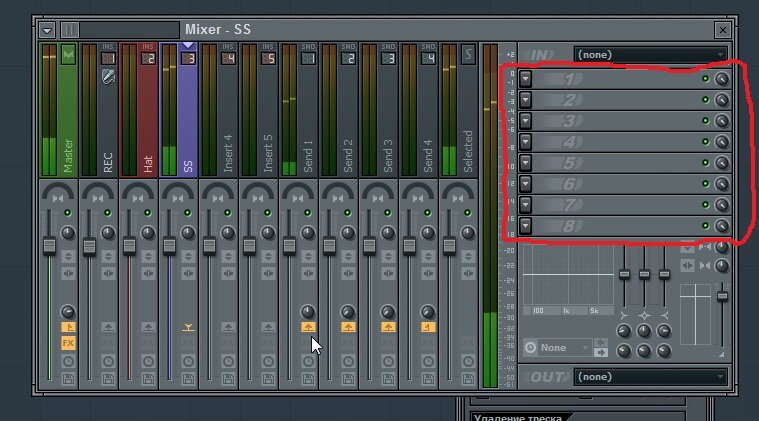
Task: Click the low-shelf EQ band shape icon
Action: [x=624, y=316]
